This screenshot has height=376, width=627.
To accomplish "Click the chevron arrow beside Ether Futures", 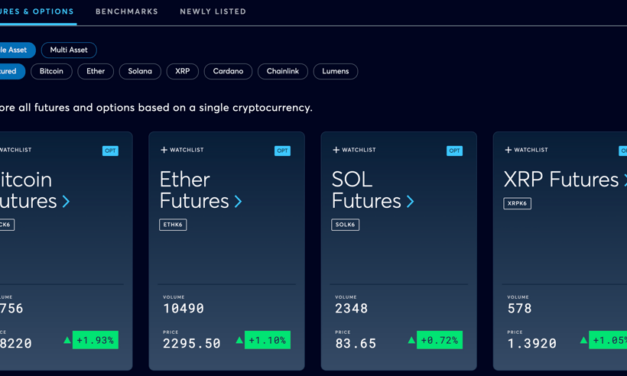I will [x=238, y=201].
